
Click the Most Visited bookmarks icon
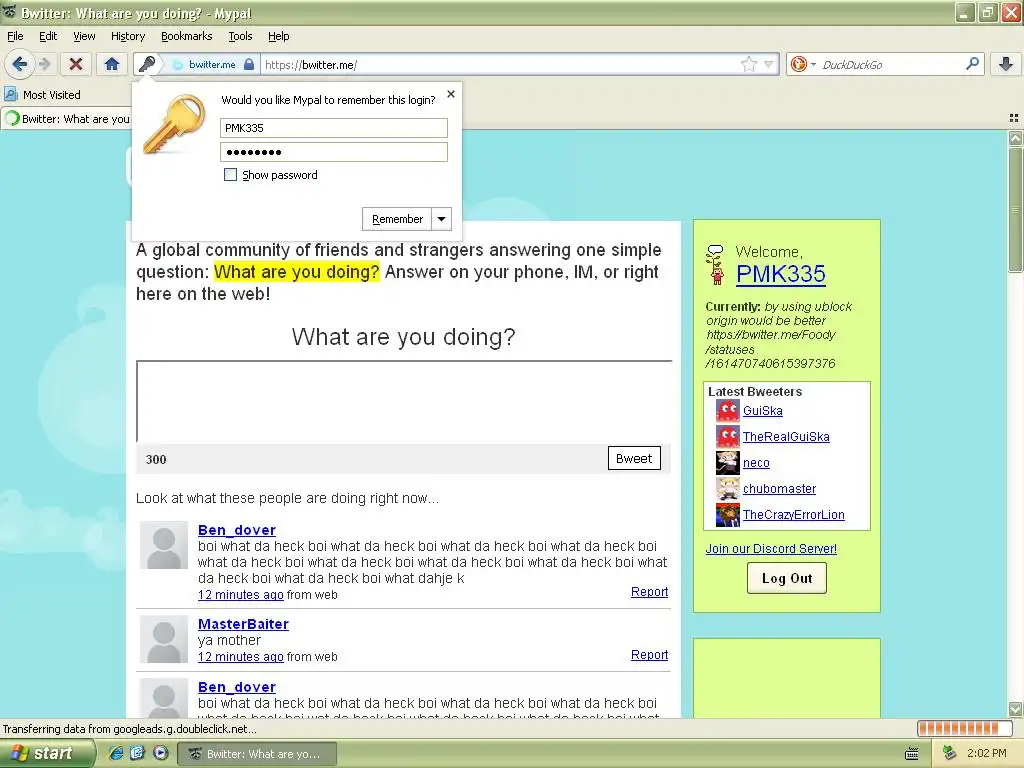11,95
